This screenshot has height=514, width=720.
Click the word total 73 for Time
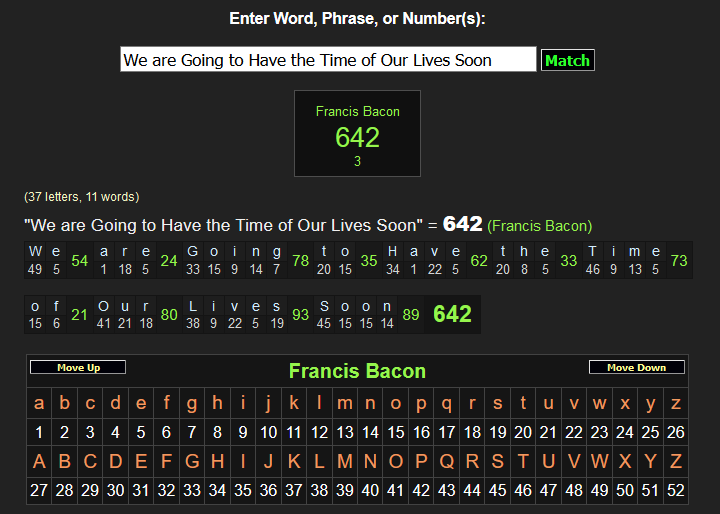tap(679, 261)
